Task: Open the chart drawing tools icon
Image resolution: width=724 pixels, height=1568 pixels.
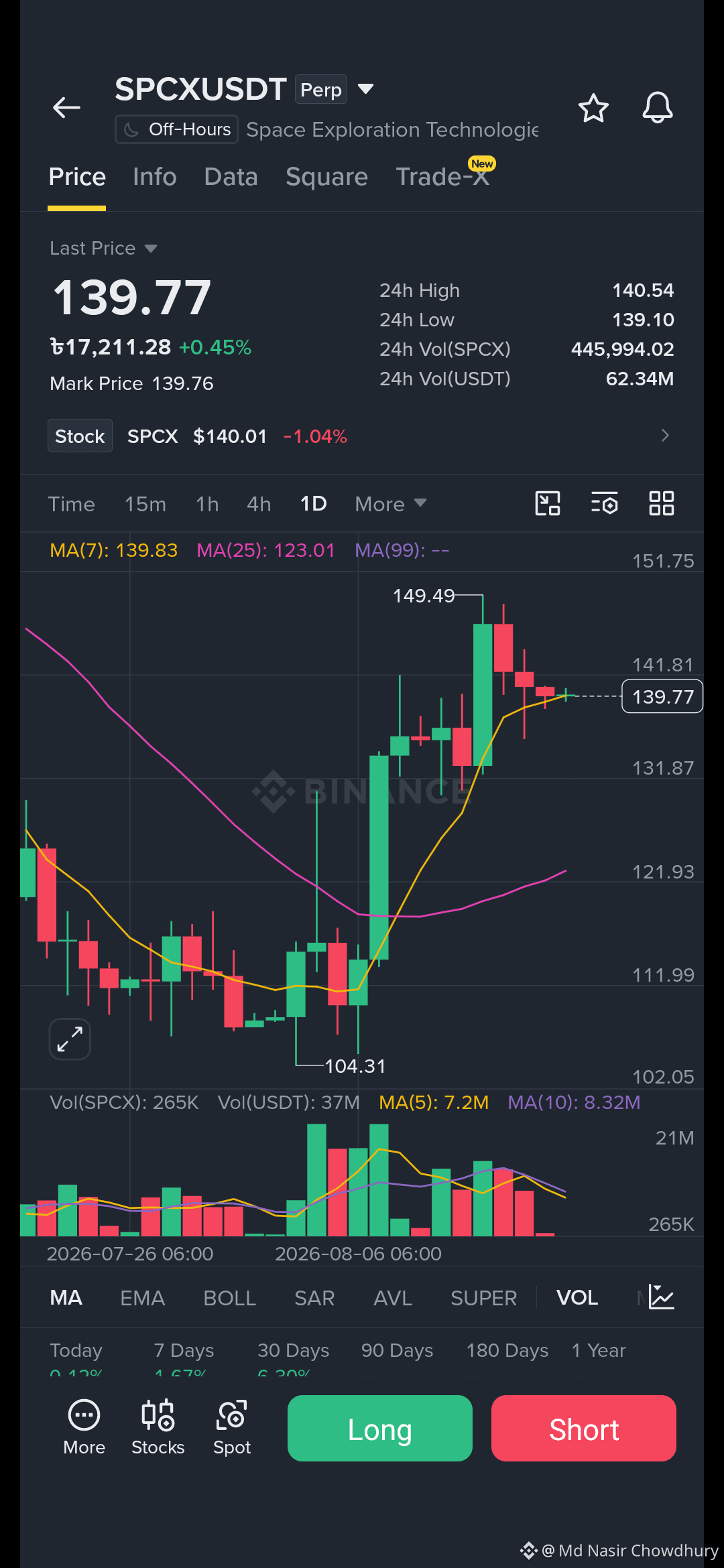Action: (548, 503)
